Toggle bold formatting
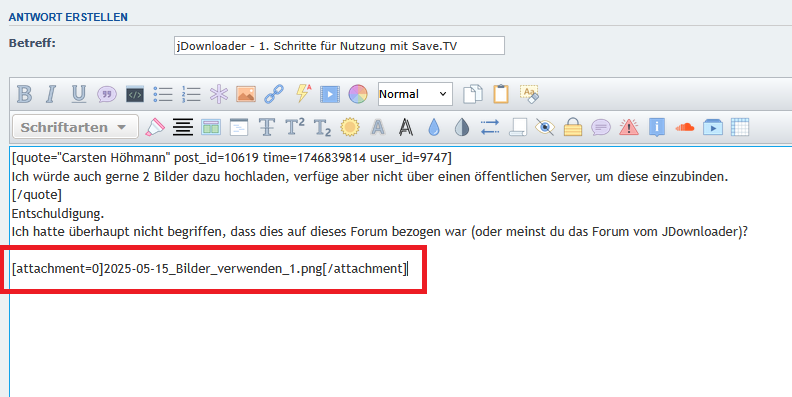792x397 pixels. coord(24,94)
